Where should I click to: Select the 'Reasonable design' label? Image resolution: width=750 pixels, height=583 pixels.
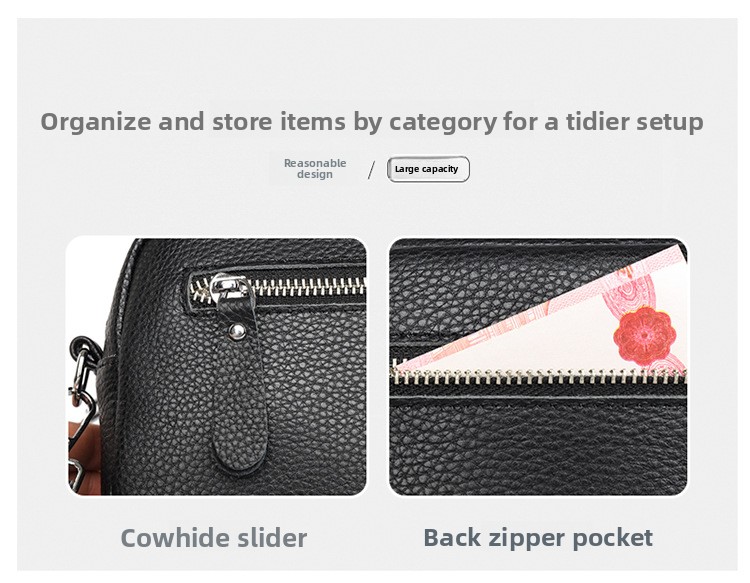click(x=315, y=168)
